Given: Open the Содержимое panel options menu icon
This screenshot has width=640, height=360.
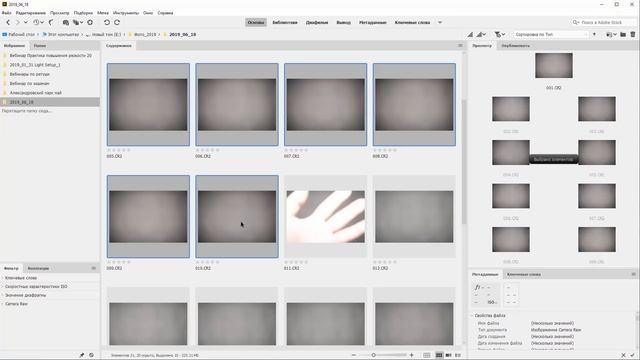Looking at the screenshot, I should coord(460,46).
